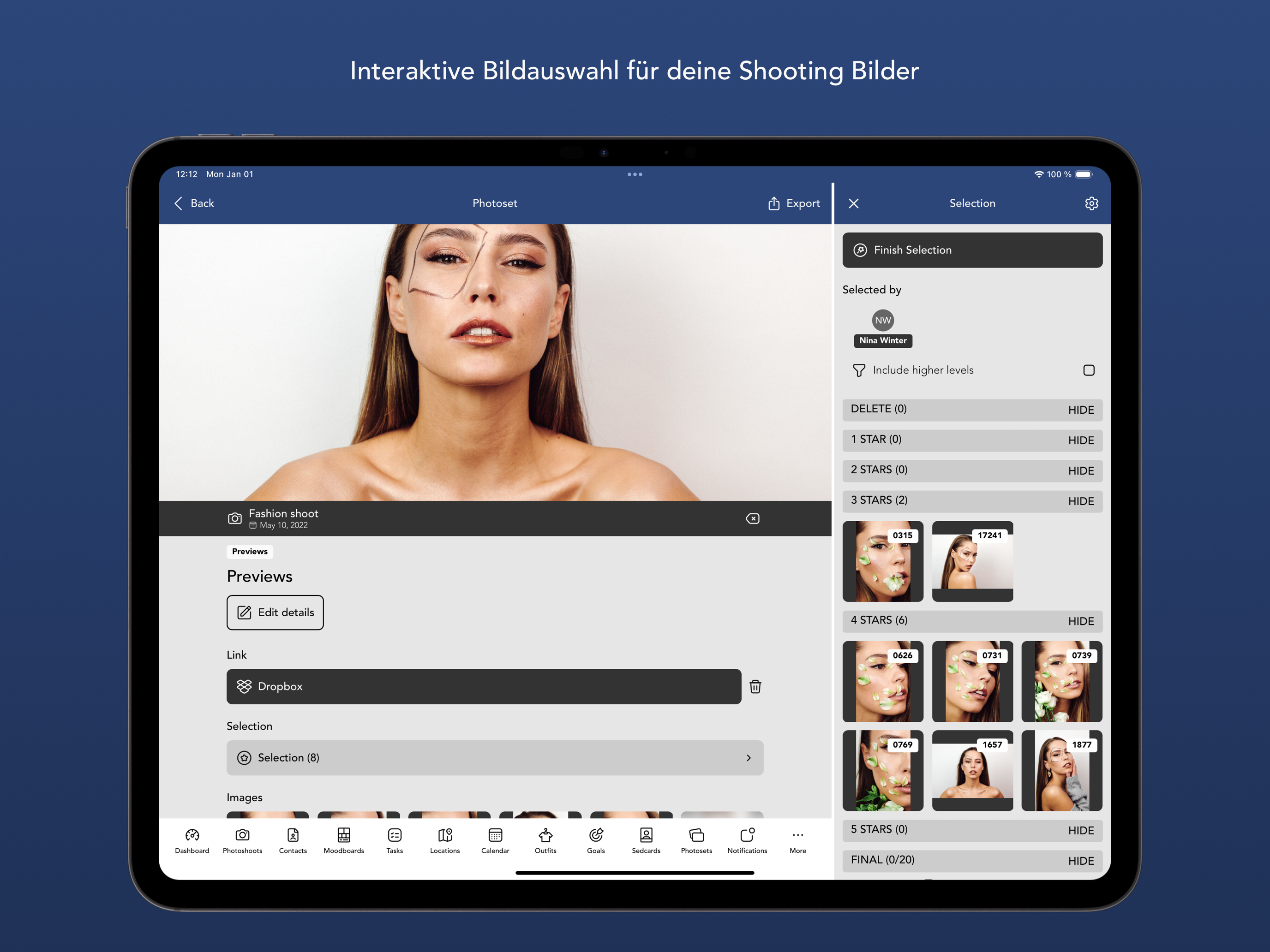The width and height of the screenshot is (1270, 952).
Task: Select thumbnail 0315
Action: tap(882, 561)
